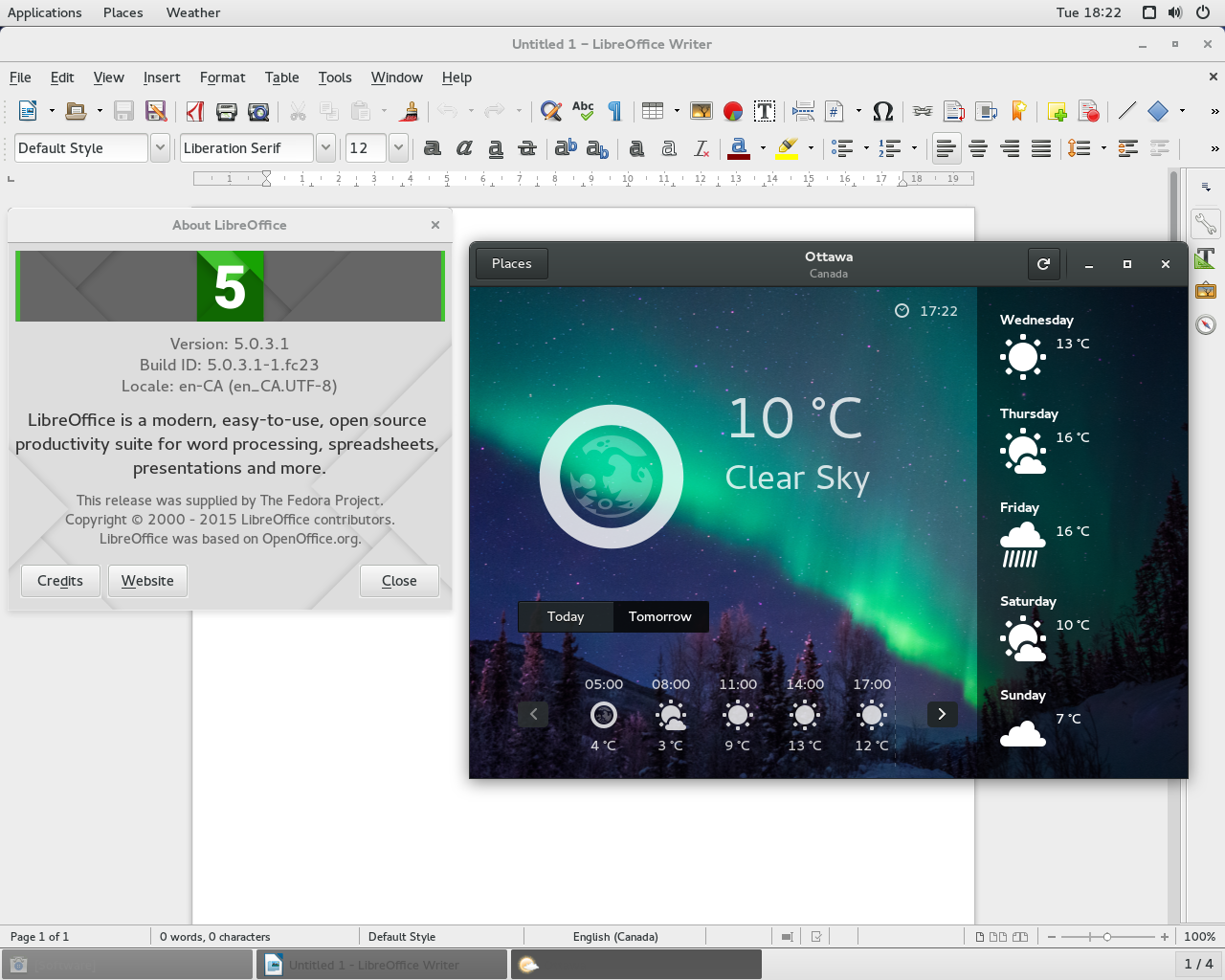1225x980 pixels.
Task: Click the Print toolbar icon
Action: coord(227,111)
